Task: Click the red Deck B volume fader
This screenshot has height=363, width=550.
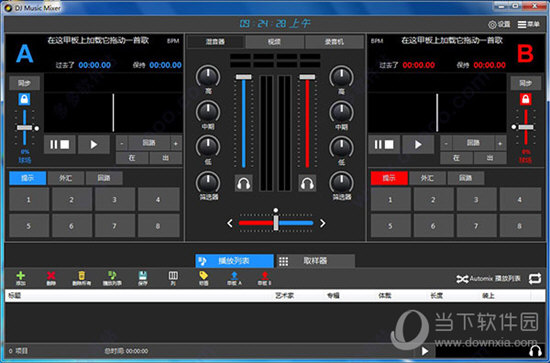Action: click(x=307, y=77)
